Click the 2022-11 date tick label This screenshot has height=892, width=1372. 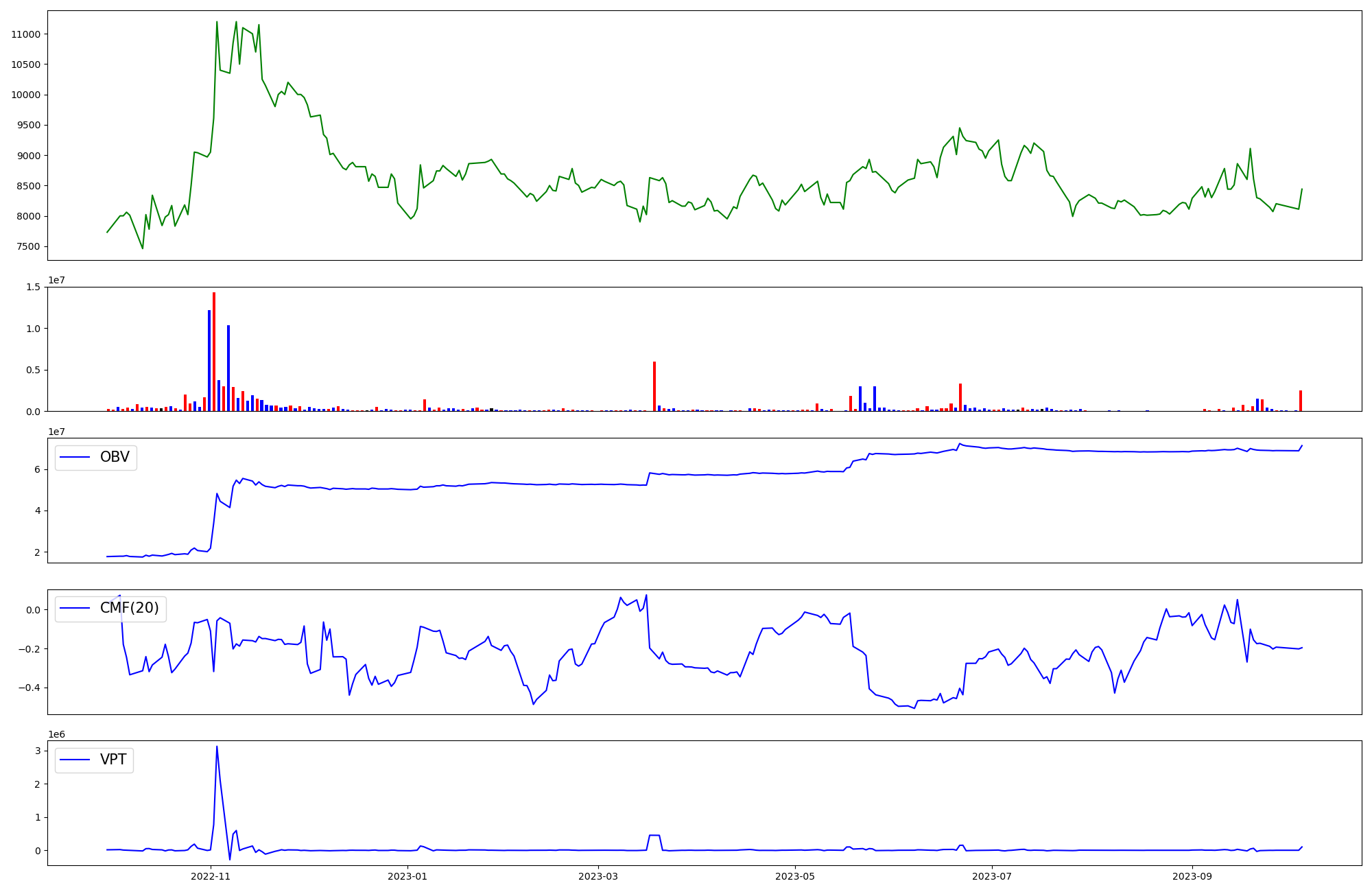211,876
